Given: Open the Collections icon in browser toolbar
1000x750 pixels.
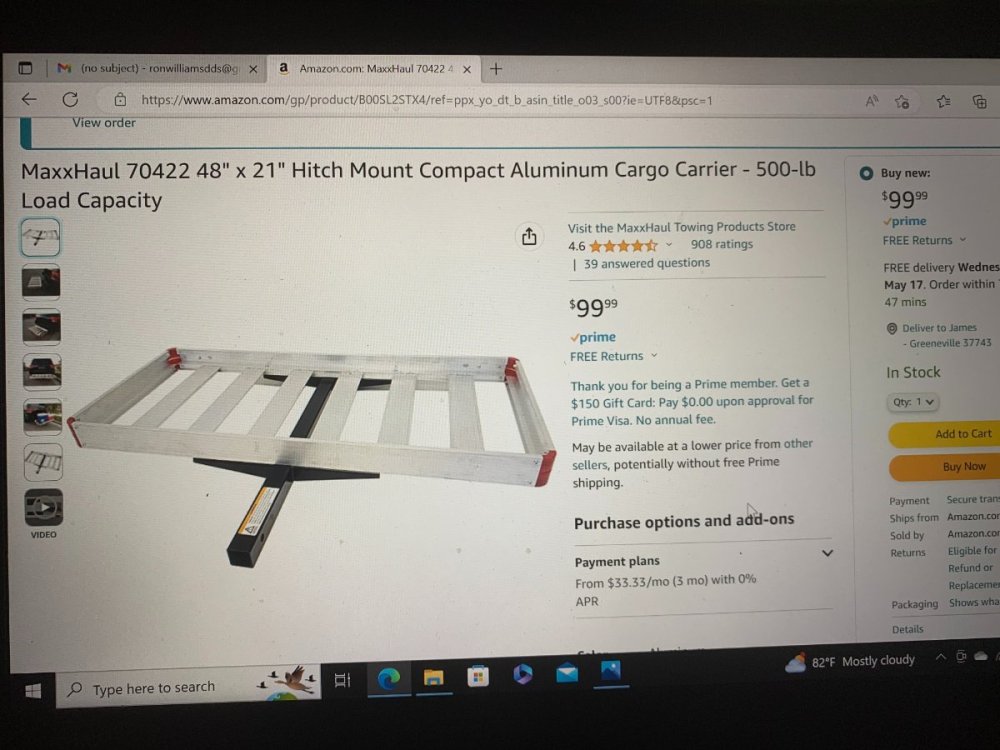Looking at the screenshot, I should [980, 101].
